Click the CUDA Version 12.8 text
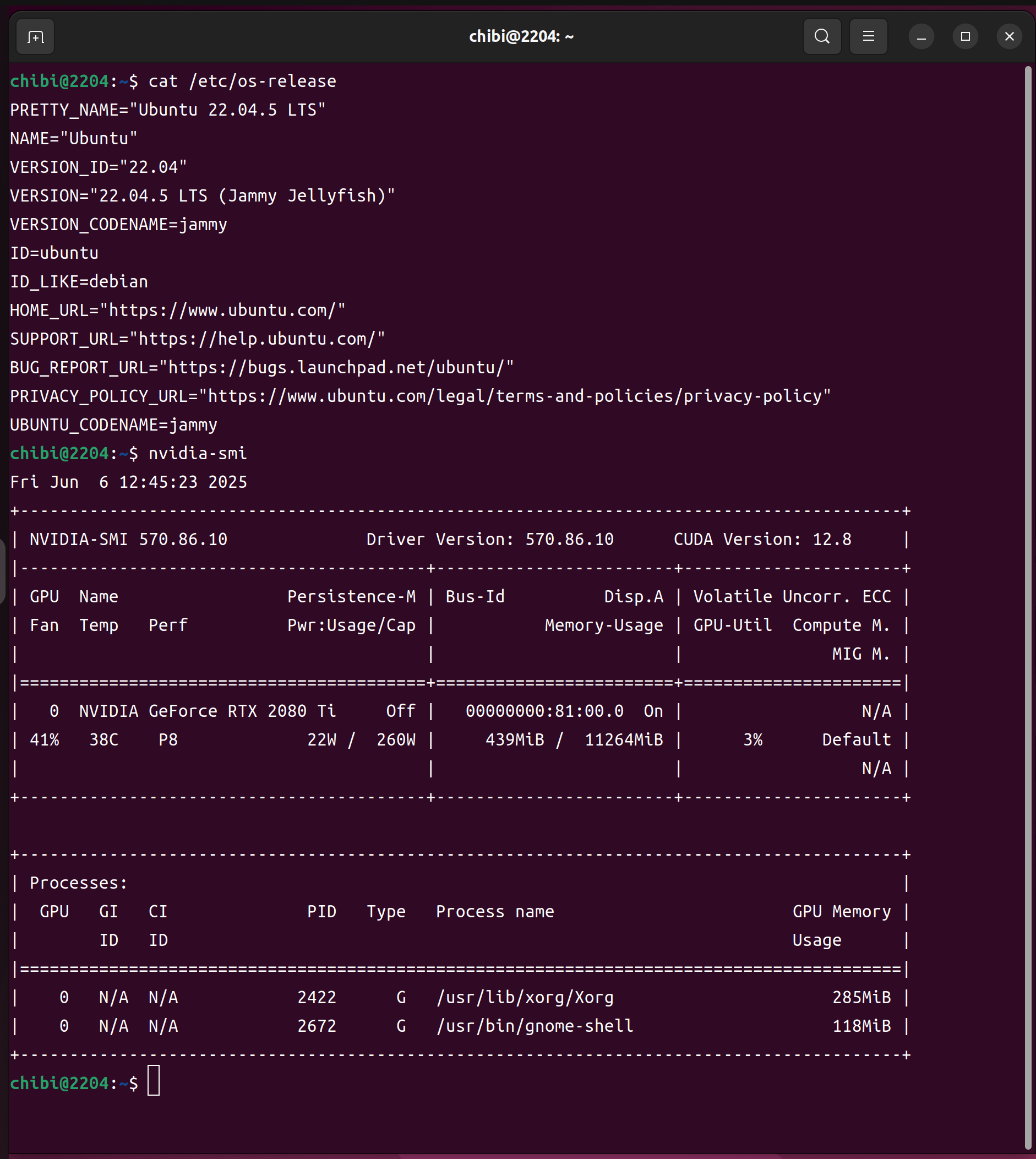The height and width of the screenshot is (1159, 1036). click(762, 540)
